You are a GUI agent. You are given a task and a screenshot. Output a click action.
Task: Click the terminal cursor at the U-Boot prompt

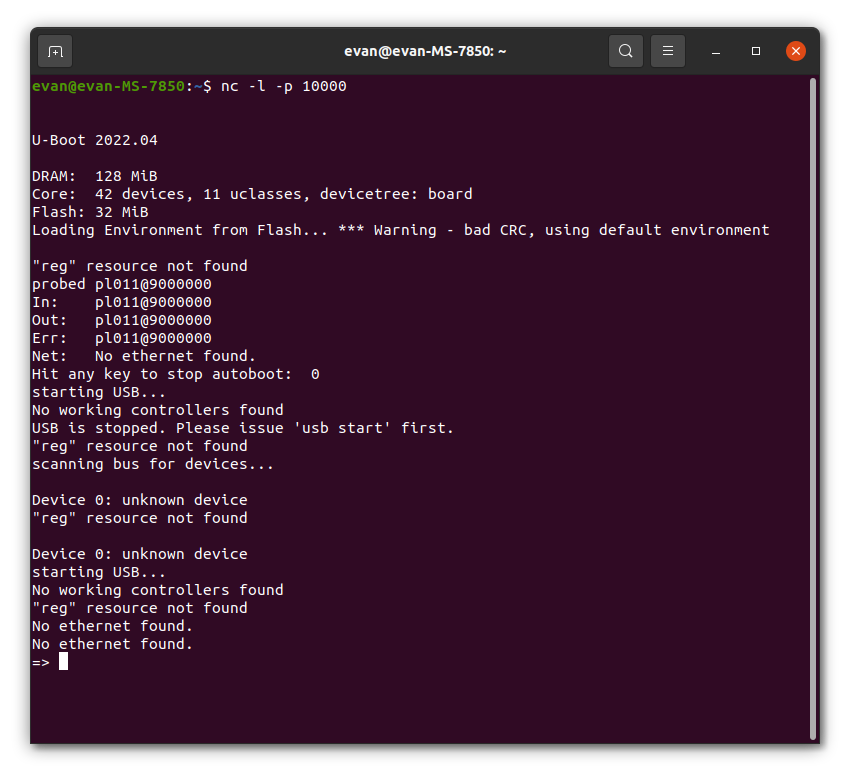click(63, 661)
